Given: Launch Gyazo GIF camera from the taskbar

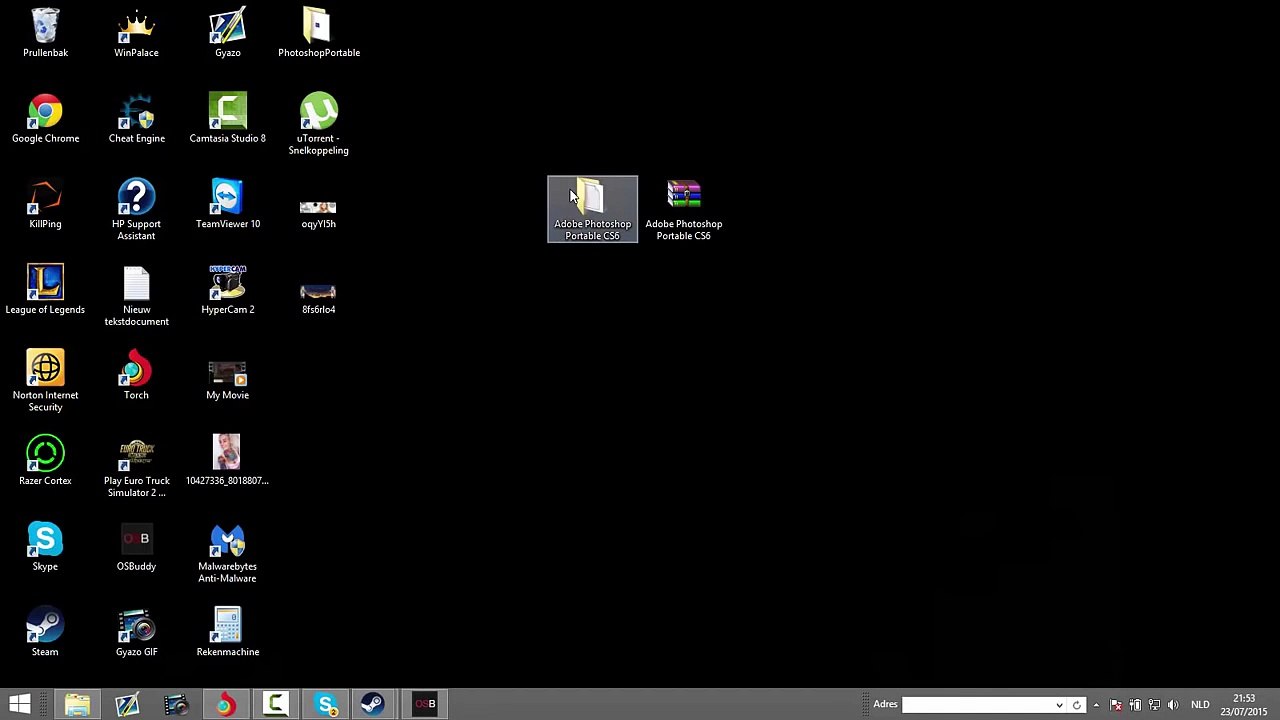Looking at the screenshot, I should click(176, 704).
